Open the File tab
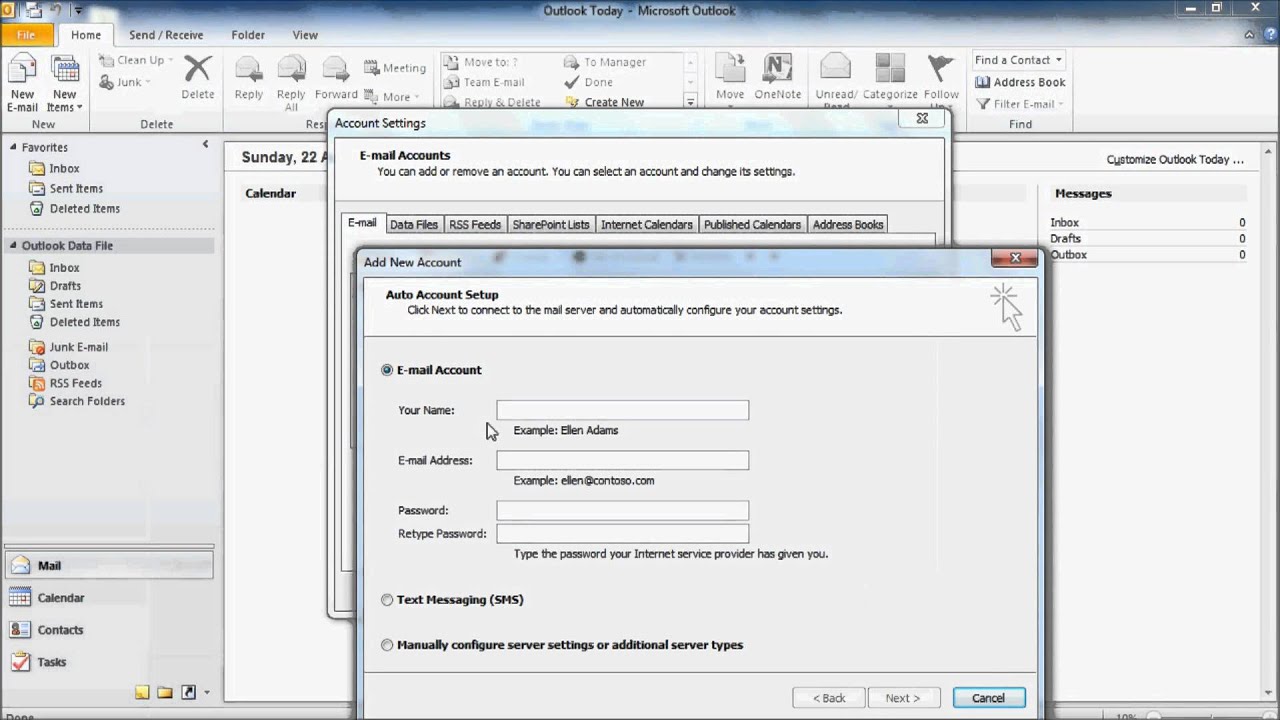This screenshot has height=720, width=1280. pos(26,34)
